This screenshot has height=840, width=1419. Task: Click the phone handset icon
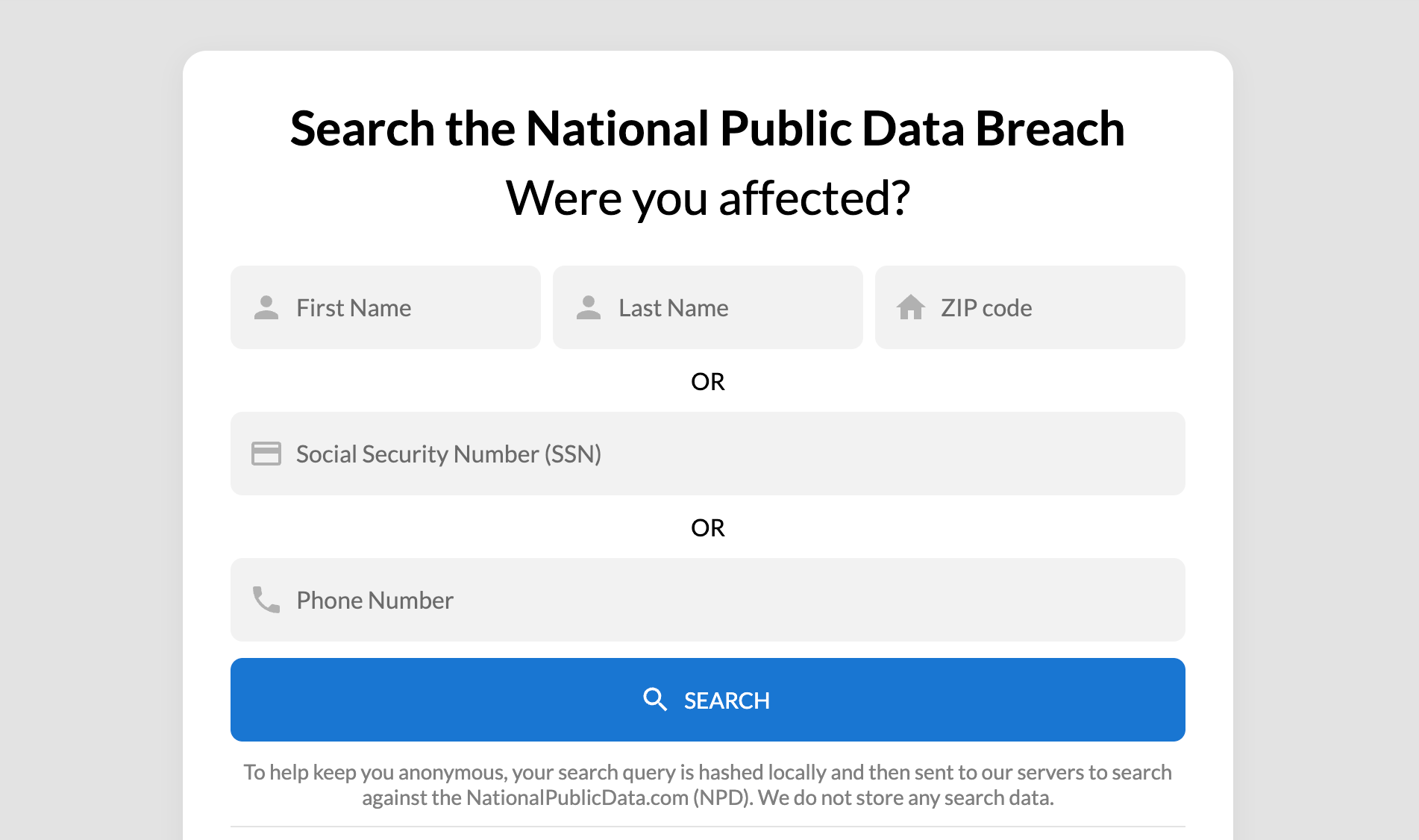tap(266, 600)
